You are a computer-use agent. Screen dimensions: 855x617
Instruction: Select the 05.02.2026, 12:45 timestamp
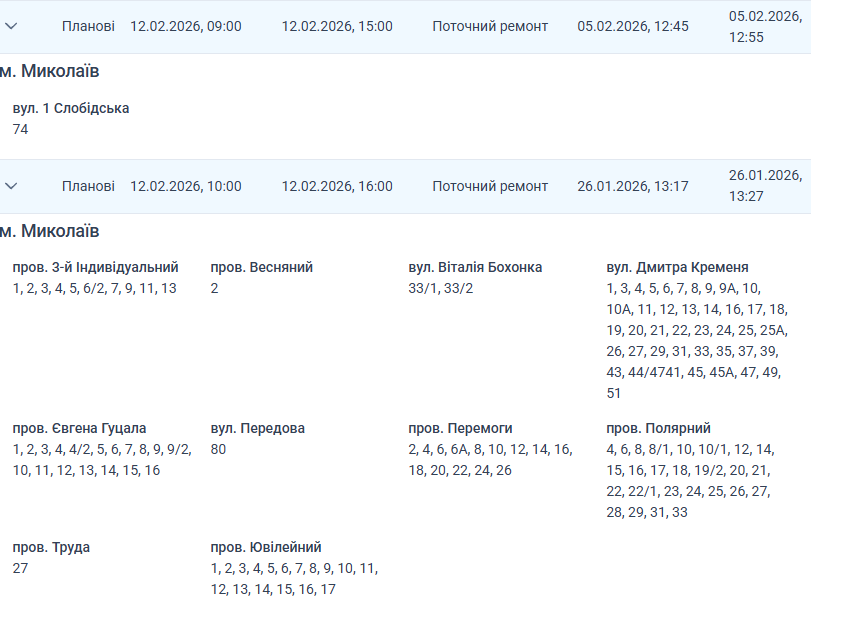[x=633, y=26]
